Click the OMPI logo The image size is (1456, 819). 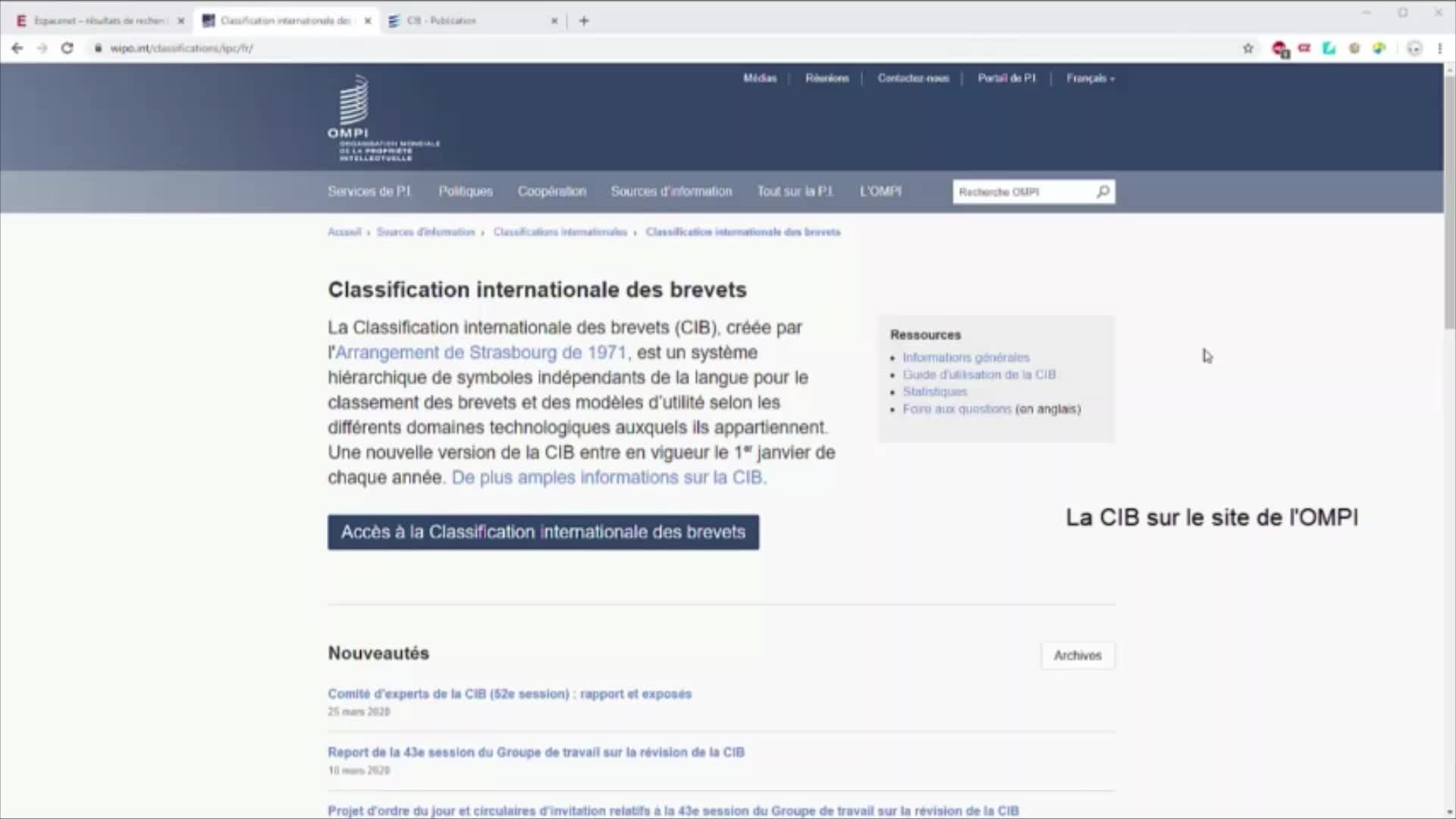pos(384,118)
